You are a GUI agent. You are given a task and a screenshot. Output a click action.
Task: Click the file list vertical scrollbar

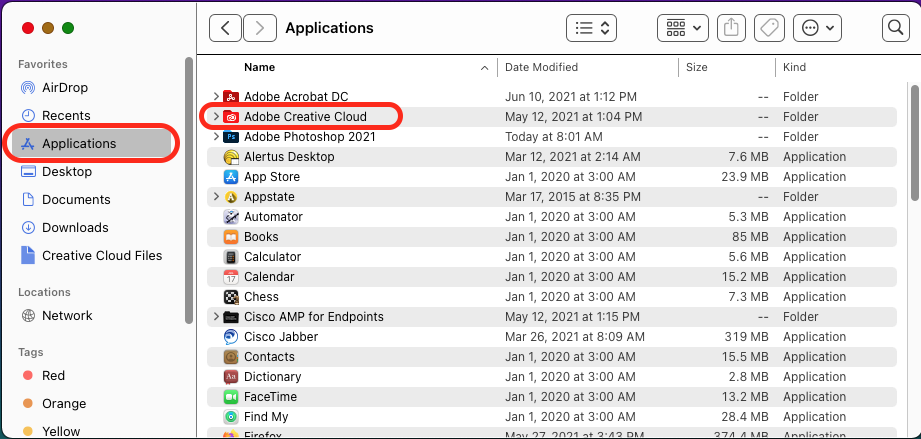click(915, 143)
